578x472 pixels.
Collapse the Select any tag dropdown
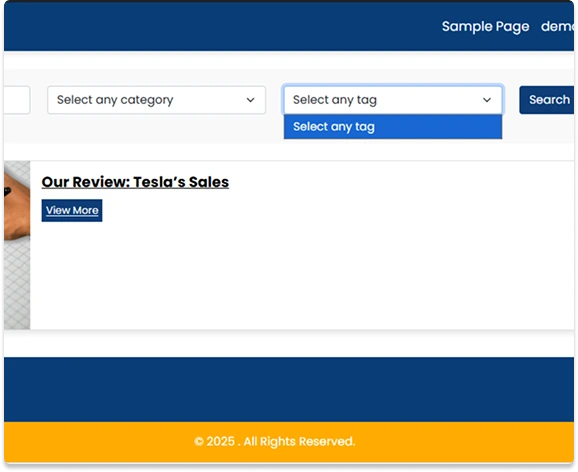pyautogui.click(x=393, y=100)
